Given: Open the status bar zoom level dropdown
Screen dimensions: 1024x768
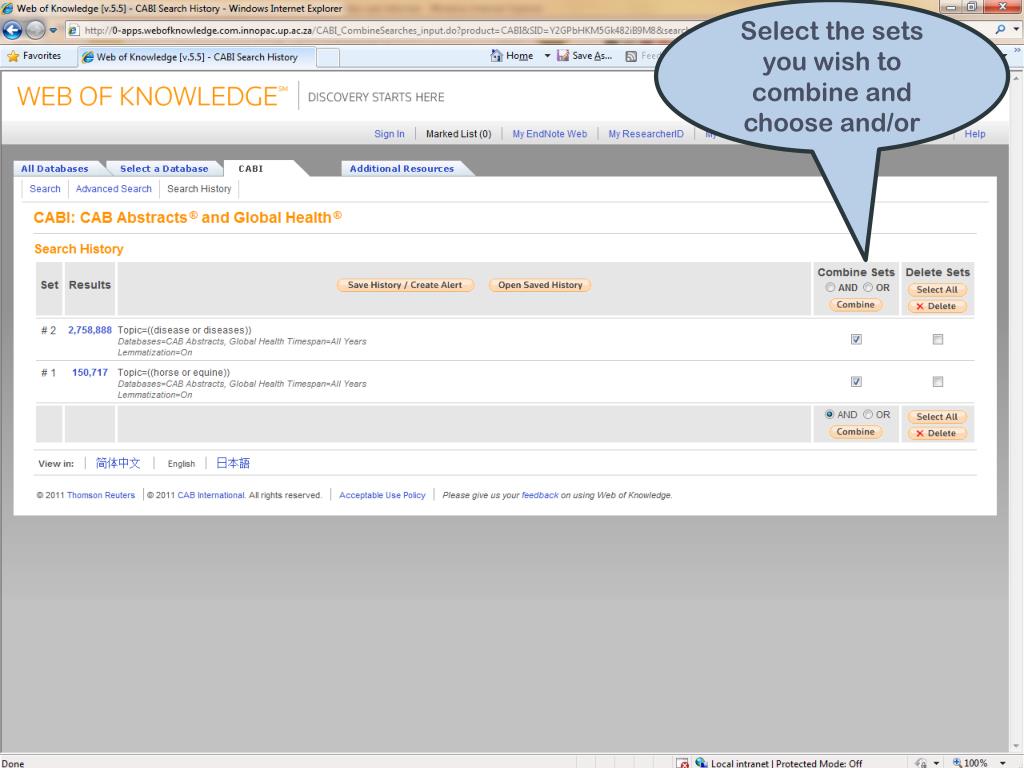Looking at the screenshot, I should click(x=1002, y=763).
